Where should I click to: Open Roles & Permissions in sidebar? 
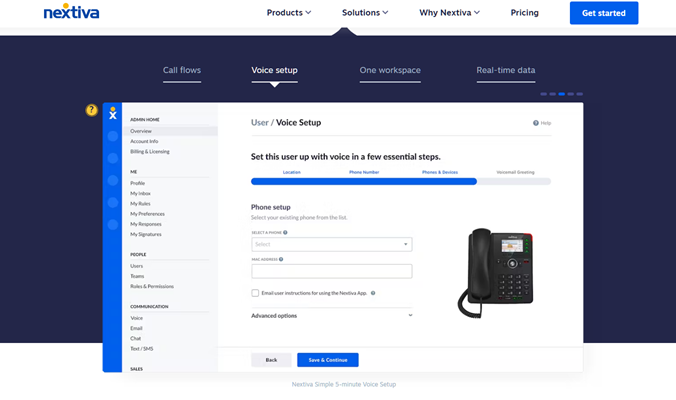tap(152, 287)
